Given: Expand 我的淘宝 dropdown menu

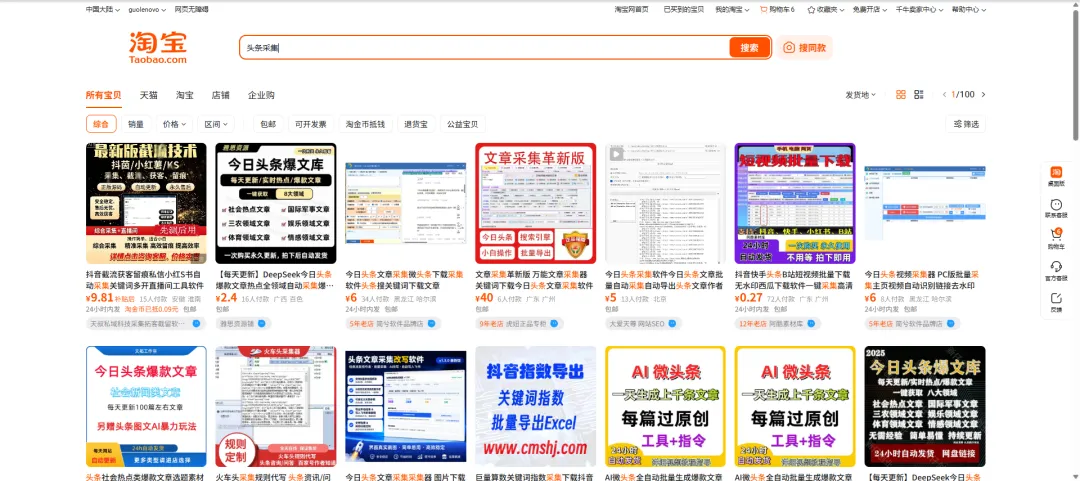Looking at the screenshot, I should [732, 10].
